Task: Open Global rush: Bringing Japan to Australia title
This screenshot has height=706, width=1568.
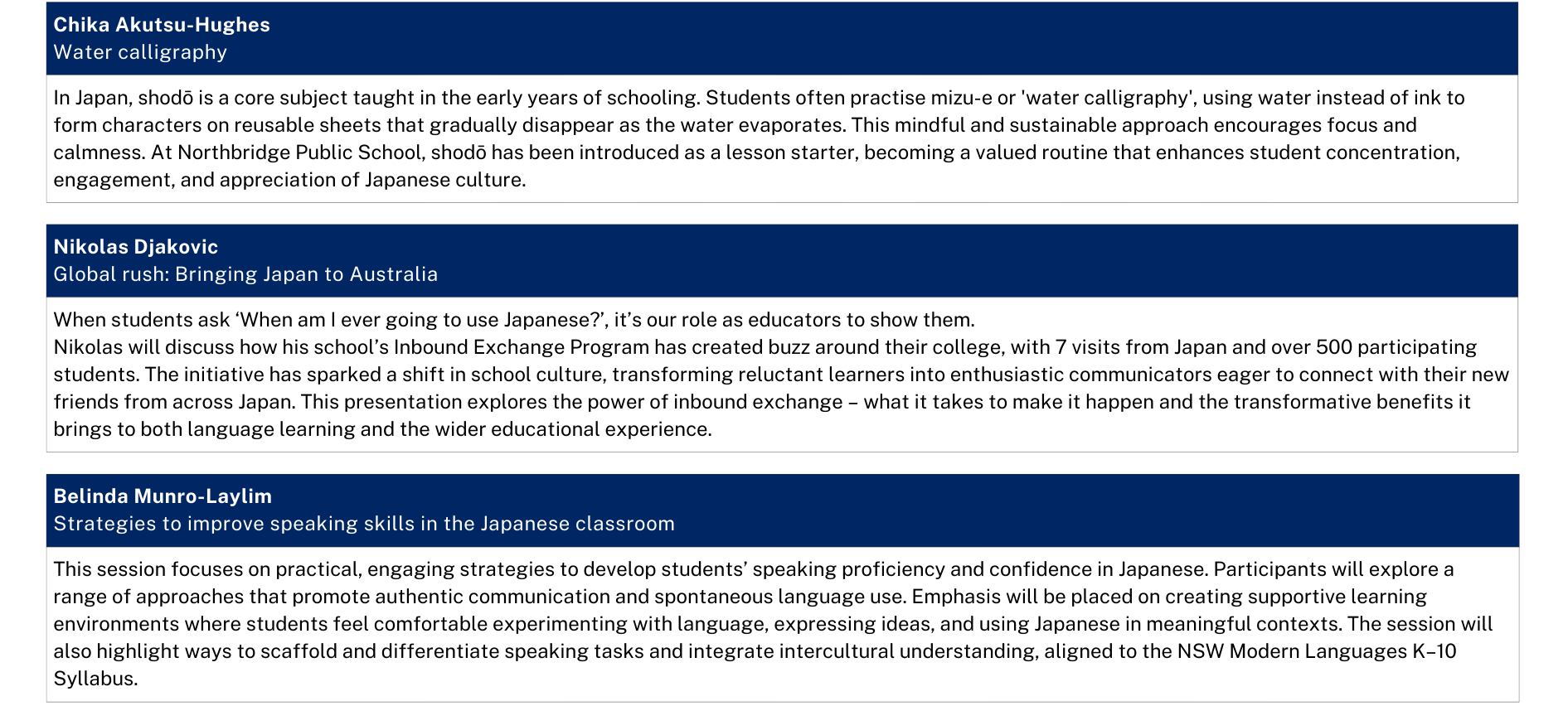Action: tap(245, 274)
